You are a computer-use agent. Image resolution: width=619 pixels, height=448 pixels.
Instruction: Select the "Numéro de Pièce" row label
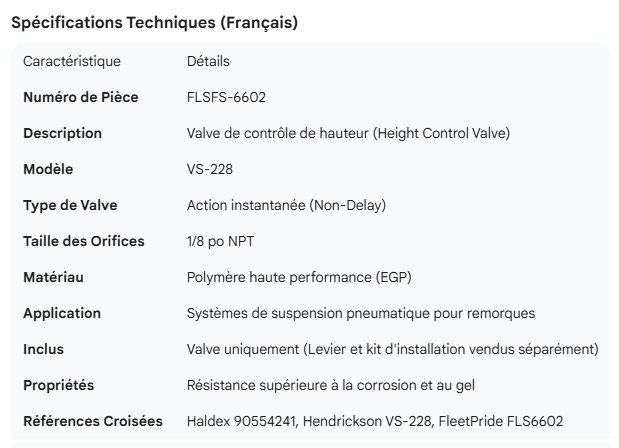pos(81,97)
